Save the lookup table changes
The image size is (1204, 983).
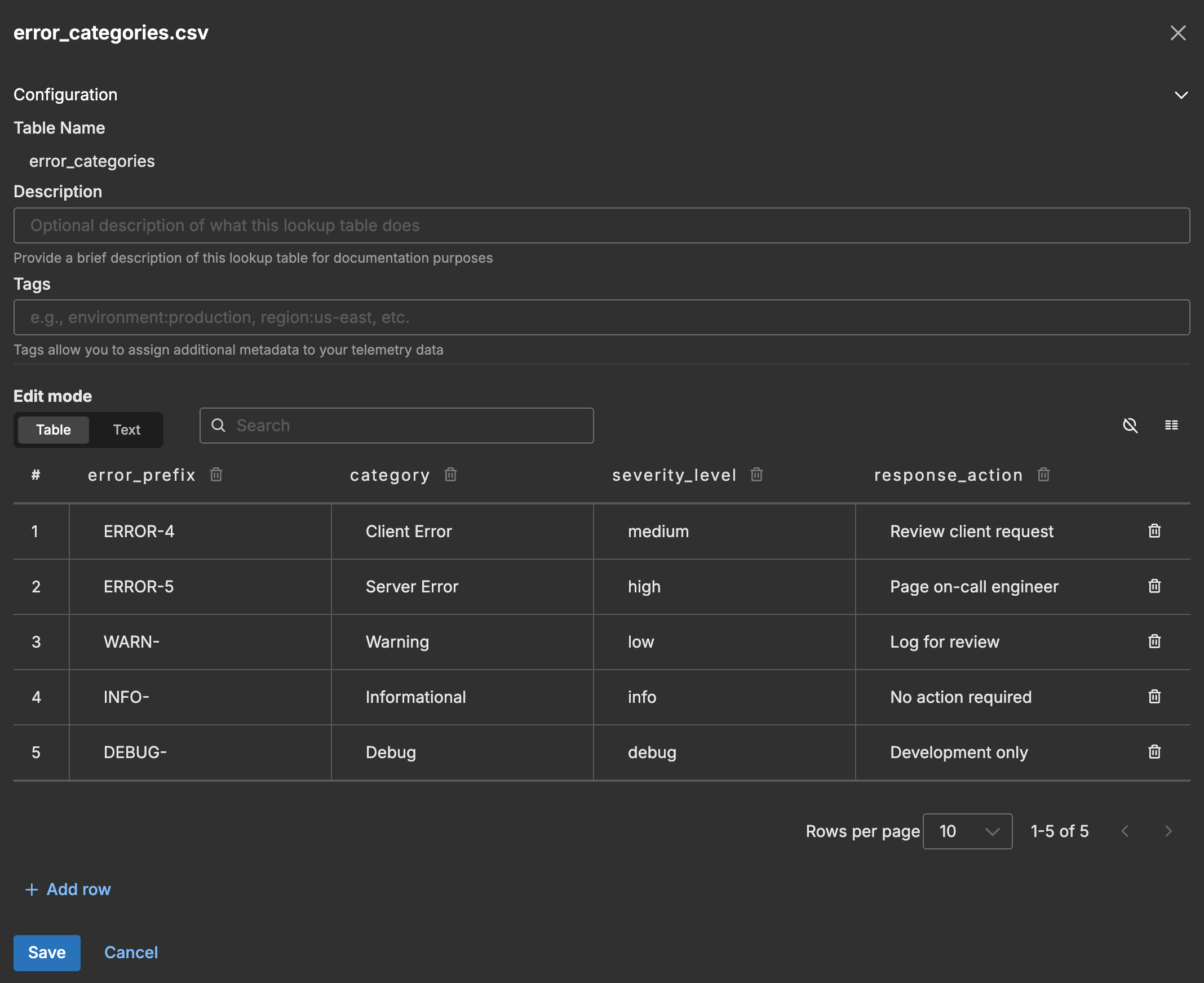pyautogui.click(x=47, y=953)
